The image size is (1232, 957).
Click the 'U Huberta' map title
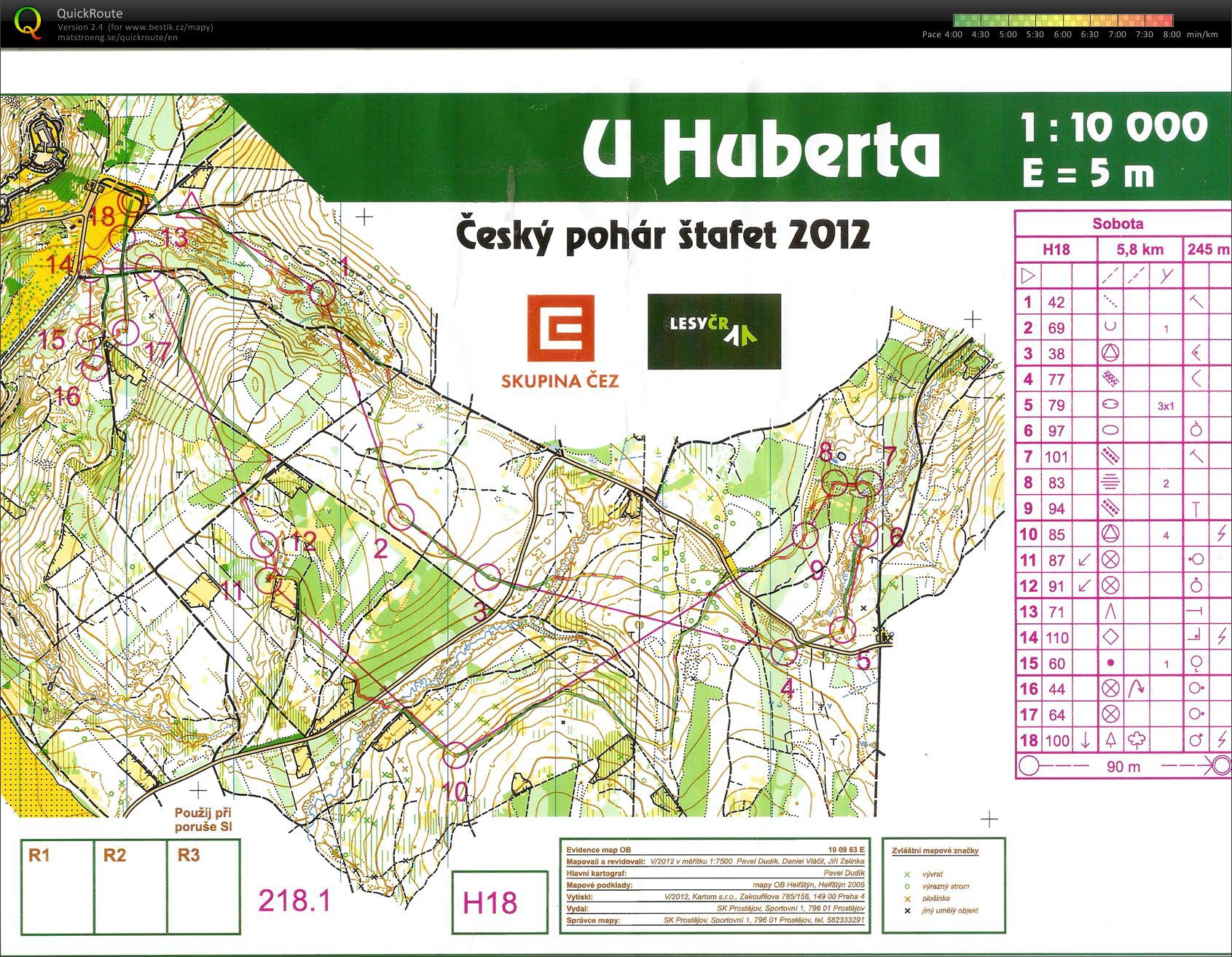coord(761,151)
